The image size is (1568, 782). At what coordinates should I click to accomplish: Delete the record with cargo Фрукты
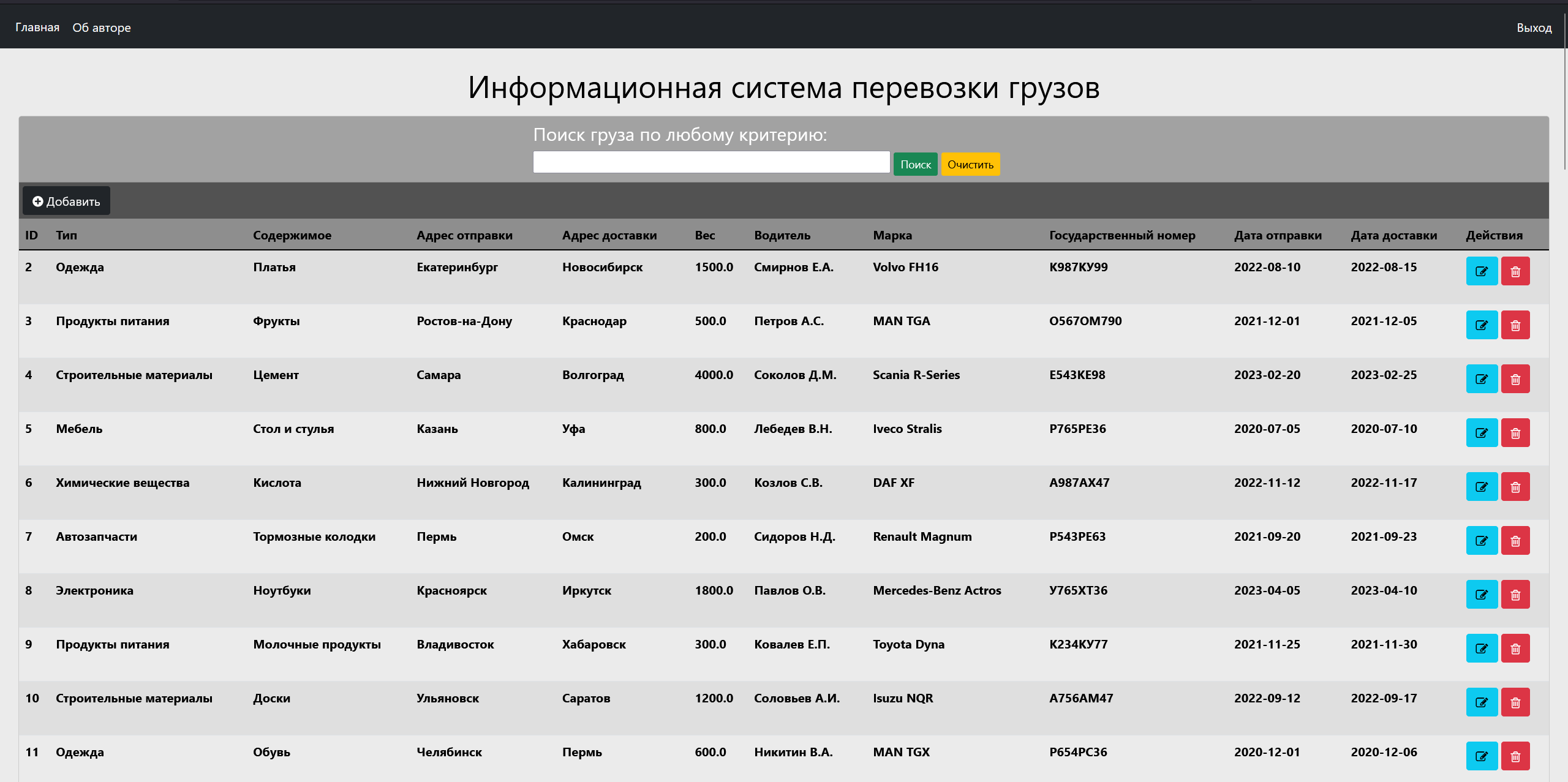[x=1516, y=325]
